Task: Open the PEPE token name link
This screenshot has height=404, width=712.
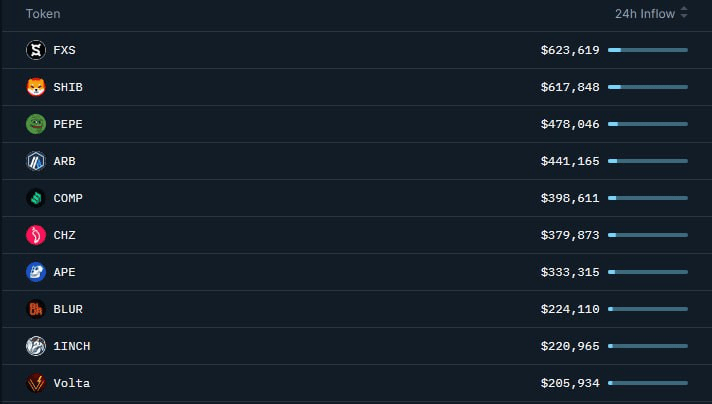Action: pyautogui.click(x=68, y=124)
